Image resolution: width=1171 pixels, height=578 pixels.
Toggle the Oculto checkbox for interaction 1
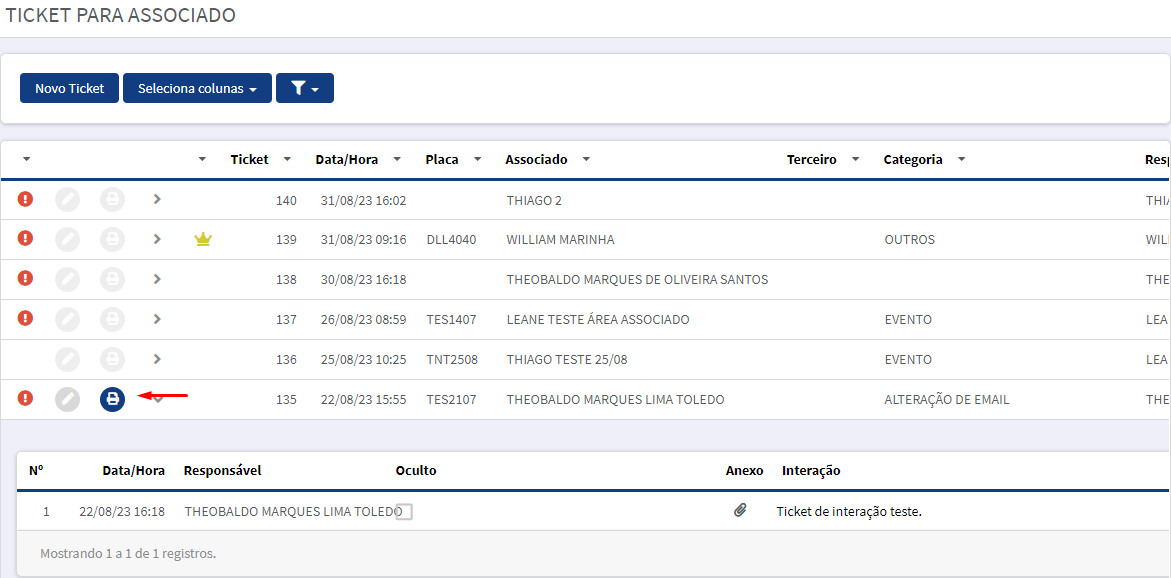pyautogui.click(x=404, y=512)
